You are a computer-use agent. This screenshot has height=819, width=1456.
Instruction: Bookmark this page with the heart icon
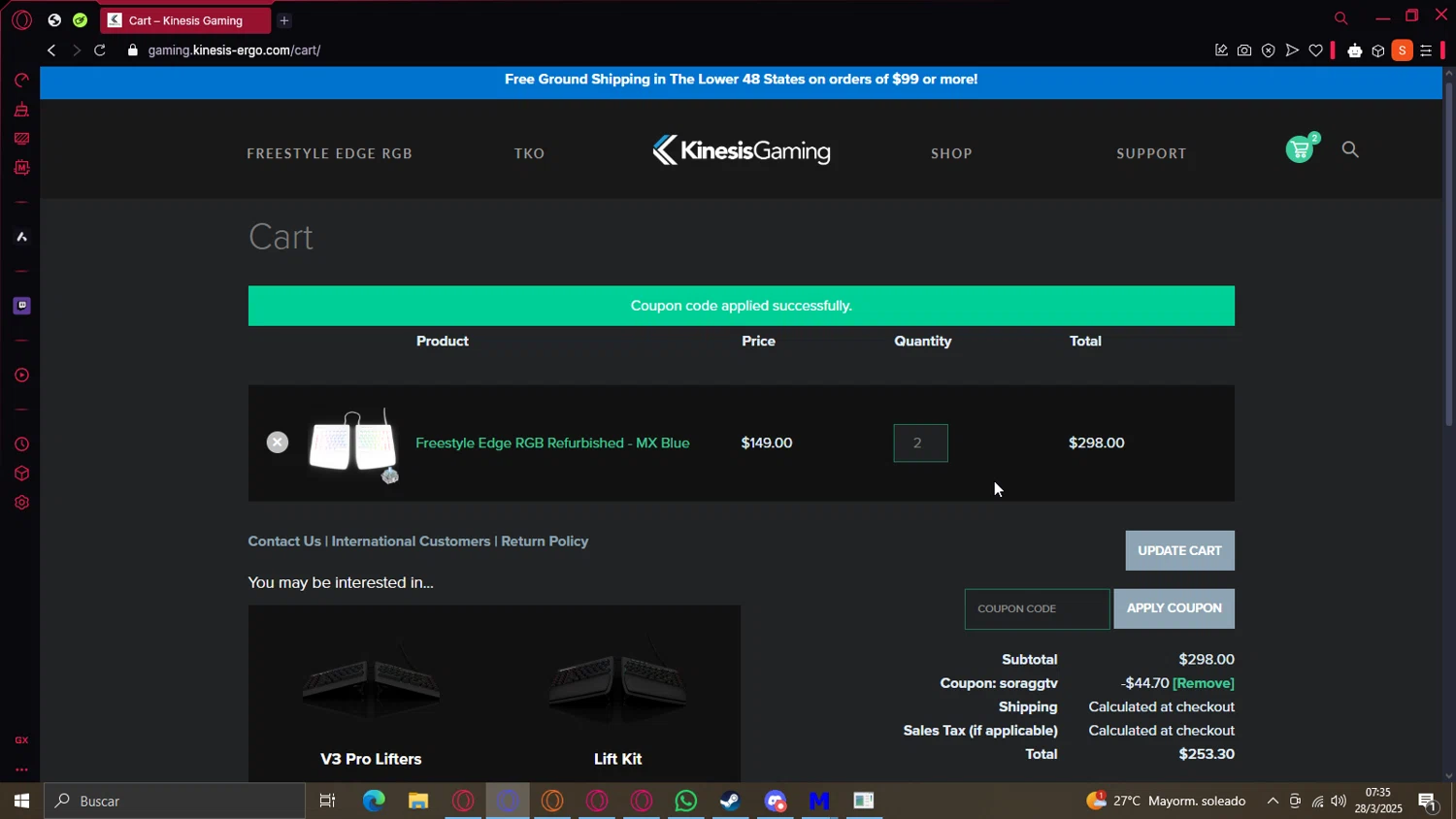(x=1315, y=50)
